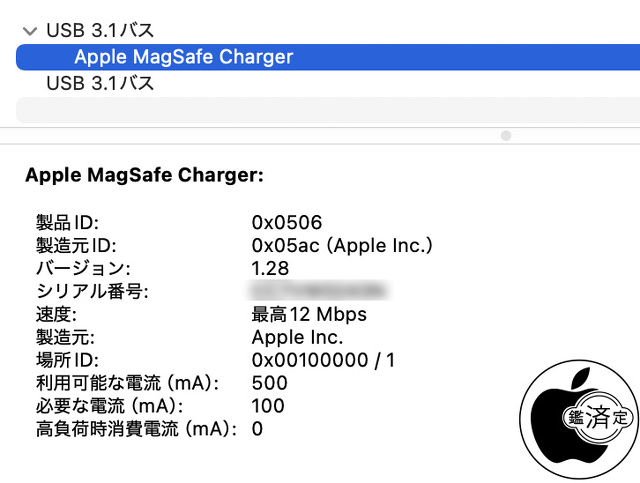
Task: Click the manufacturer value Apple Inc.
Action: coord(298,337)
